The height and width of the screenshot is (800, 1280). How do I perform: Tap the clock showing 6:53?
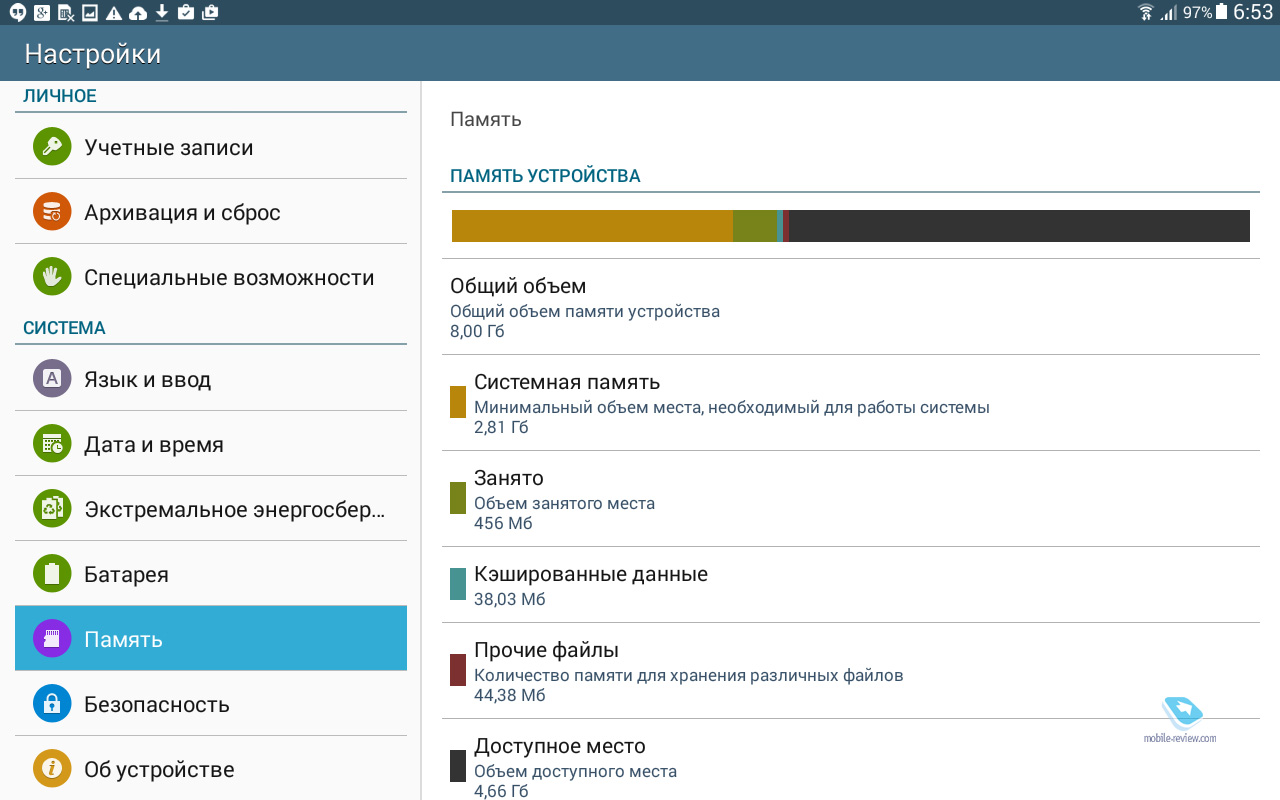[1253, 13]
